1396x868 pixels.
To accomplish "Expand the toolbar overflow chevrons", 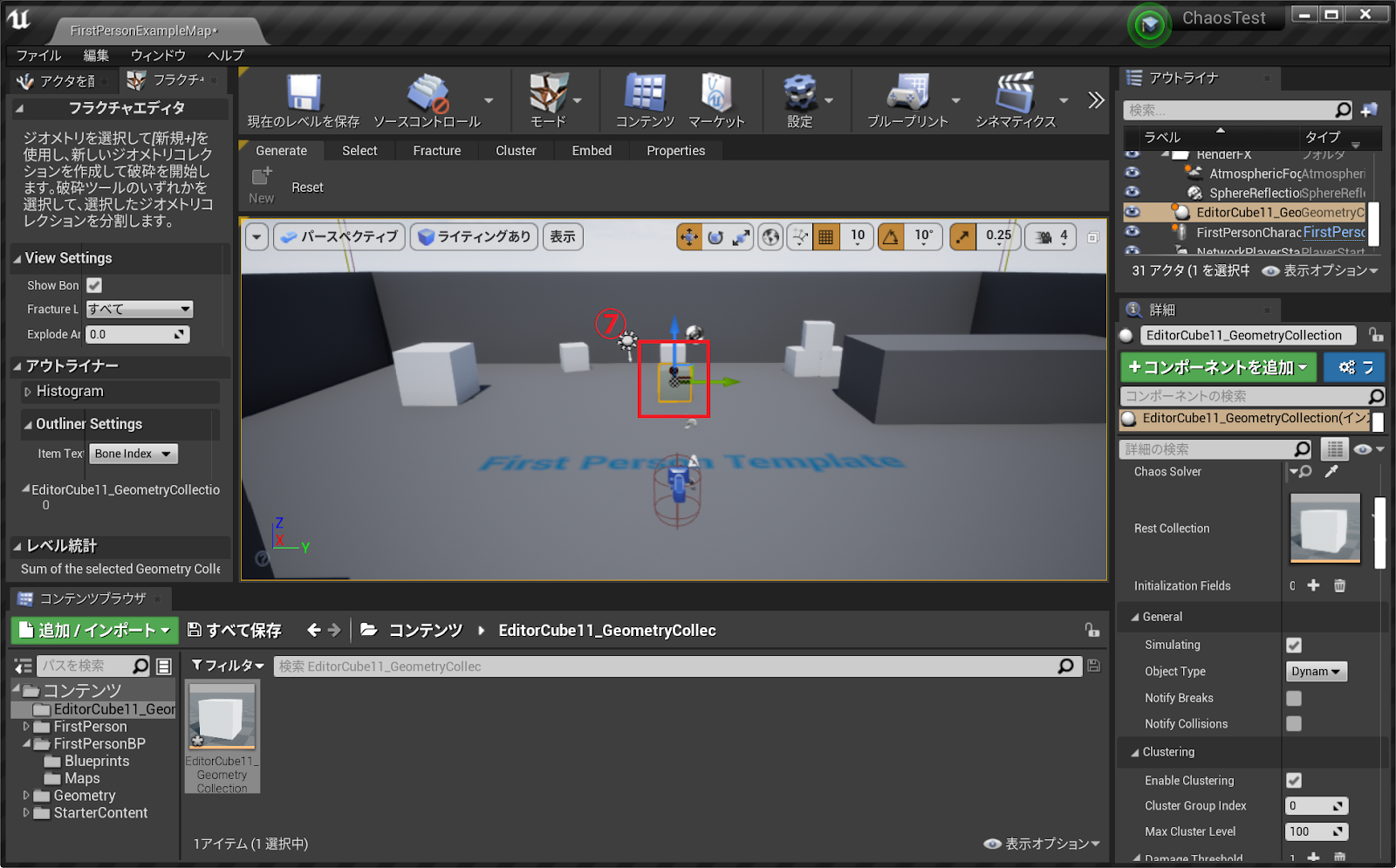I will [x=1096, y=100].
